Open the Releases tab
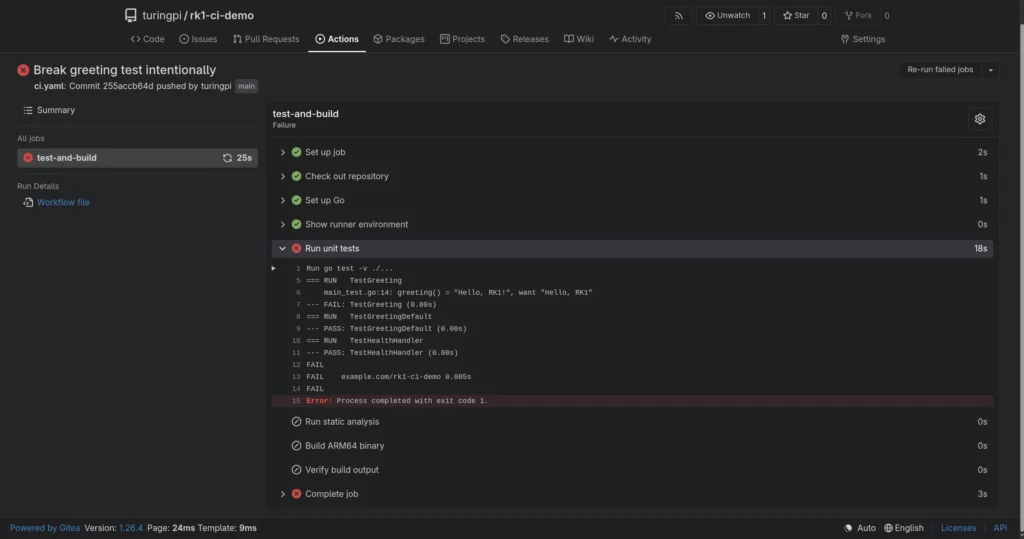This screenshot has width=1024, height=539. 524,39
